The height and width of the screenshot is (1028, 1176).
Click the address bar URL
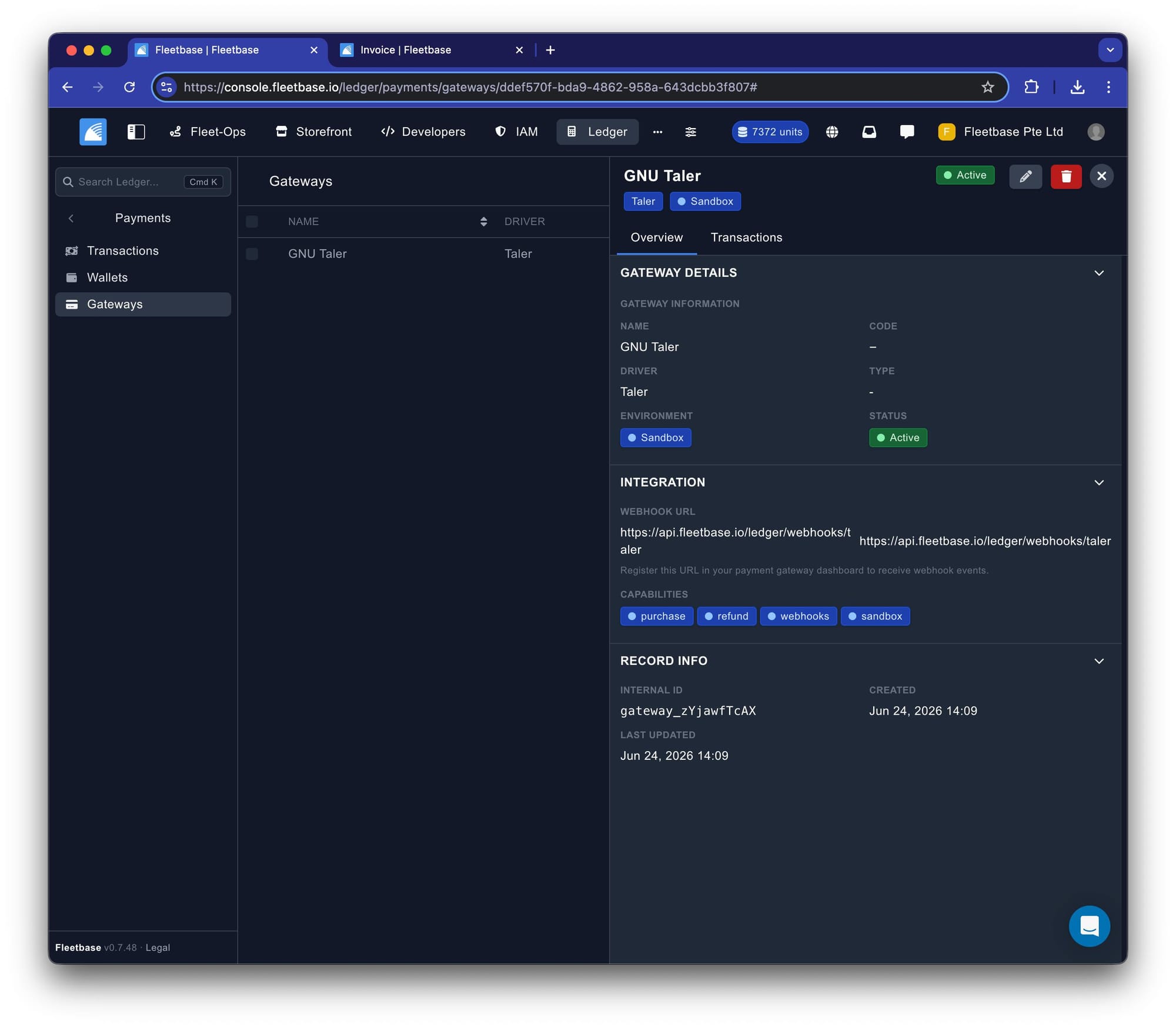470,87
